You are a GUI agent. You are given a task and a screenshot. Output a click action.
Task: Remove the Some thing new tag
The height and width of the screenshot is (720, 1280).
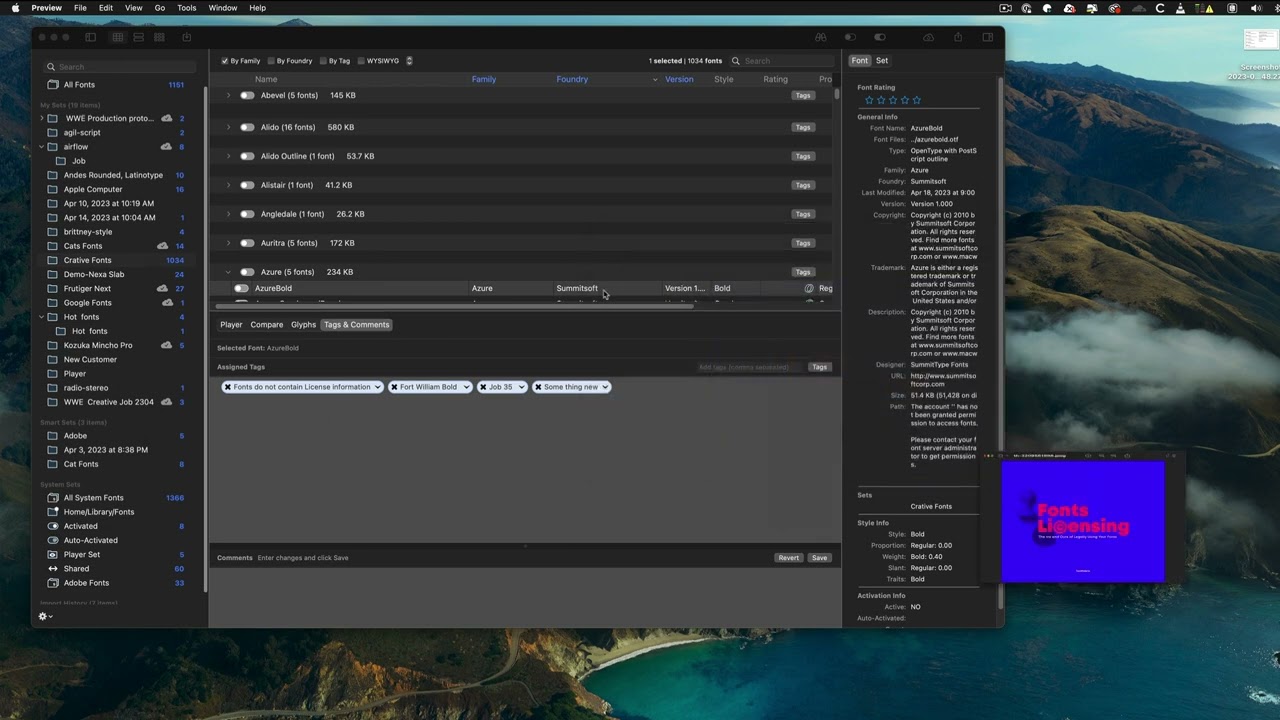(538, 387)
